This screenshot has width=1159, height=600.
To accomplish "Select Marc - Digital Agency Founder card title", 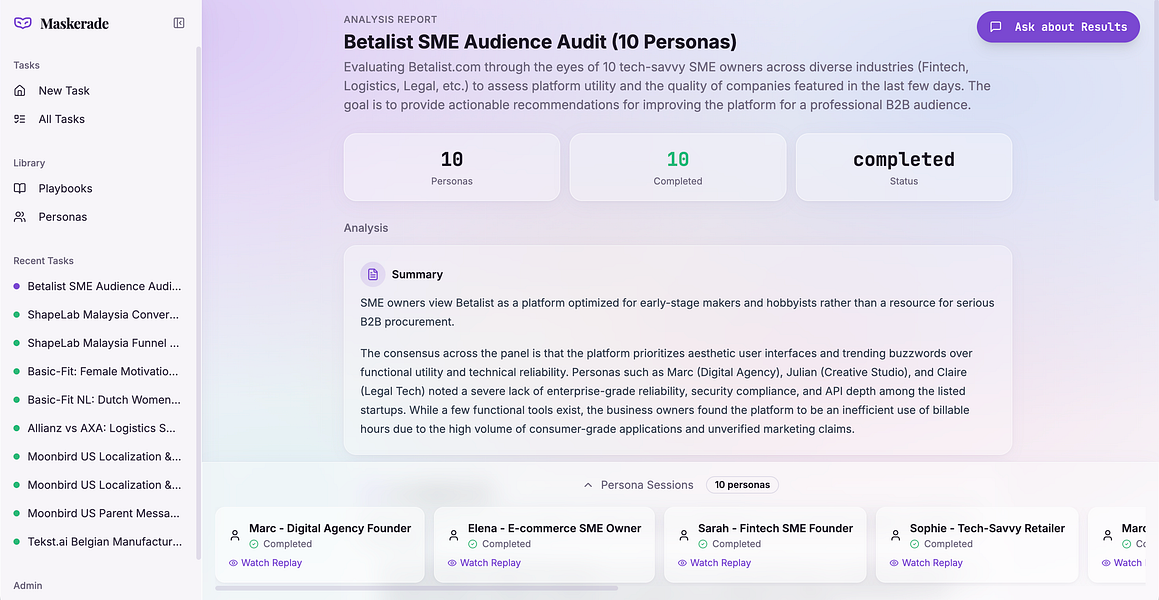I will tap(330, 528).
